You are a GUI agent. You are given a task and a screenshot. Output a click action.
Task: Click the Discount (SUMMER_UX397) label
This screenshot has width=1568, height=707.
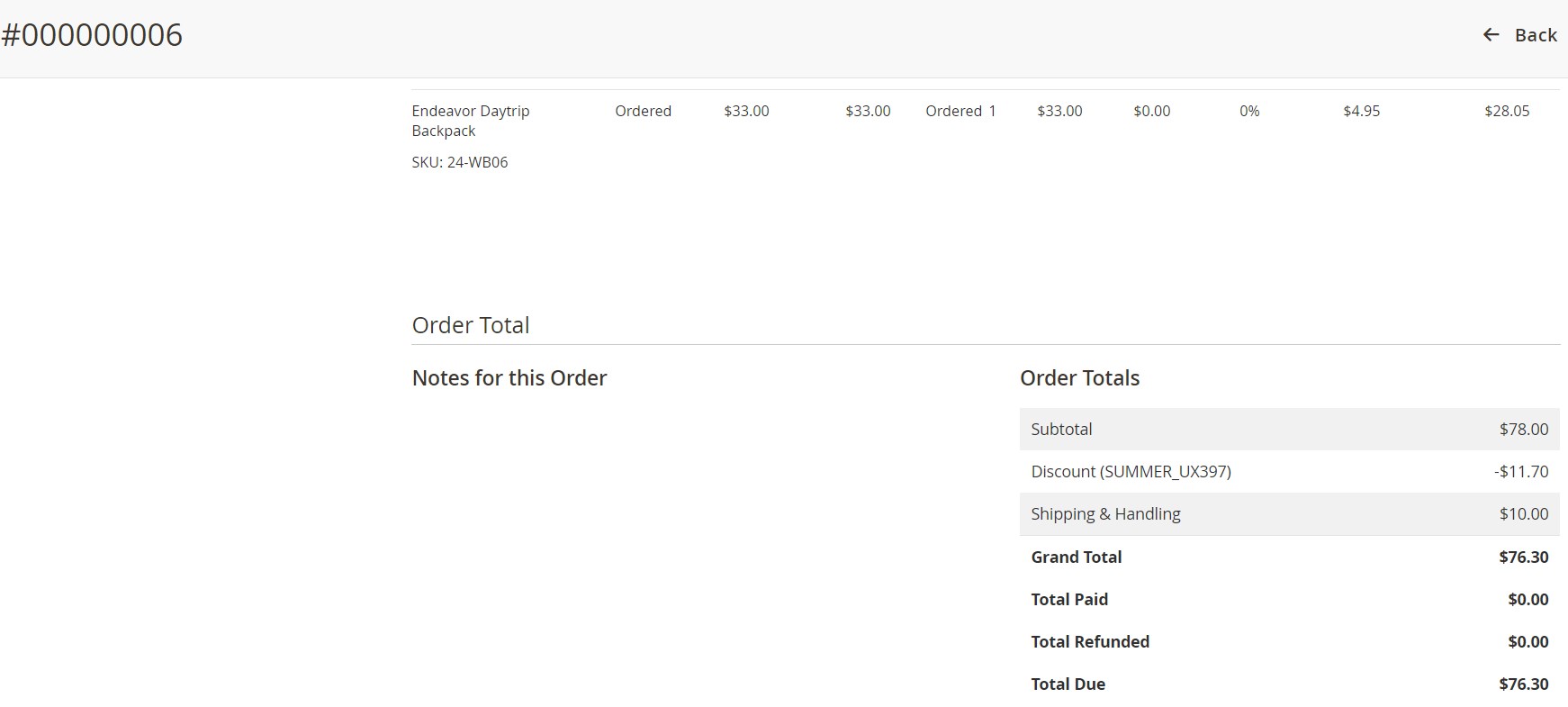1131,472
